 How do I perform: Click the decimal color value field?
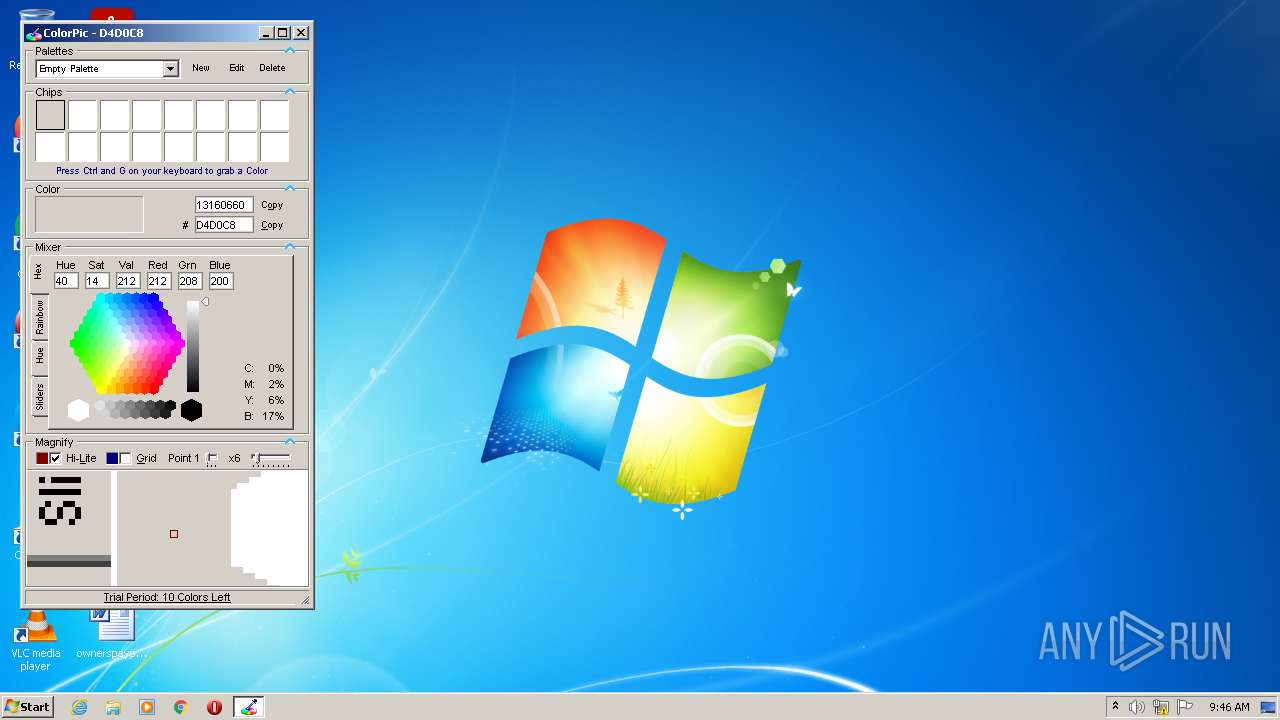pyautogui.click(x=224, y=205)
